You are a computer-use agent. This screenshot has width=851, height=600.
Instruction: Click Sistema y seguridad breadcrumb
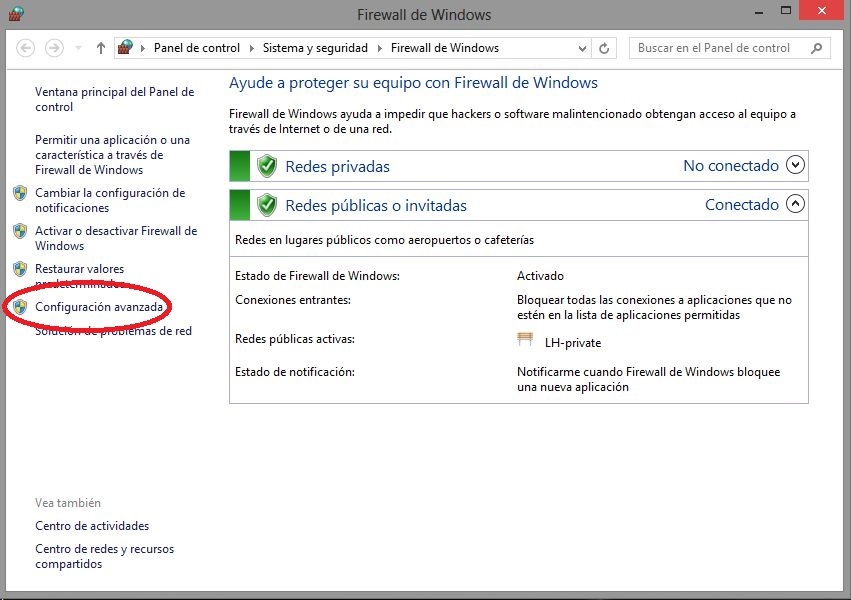(315, 48)
